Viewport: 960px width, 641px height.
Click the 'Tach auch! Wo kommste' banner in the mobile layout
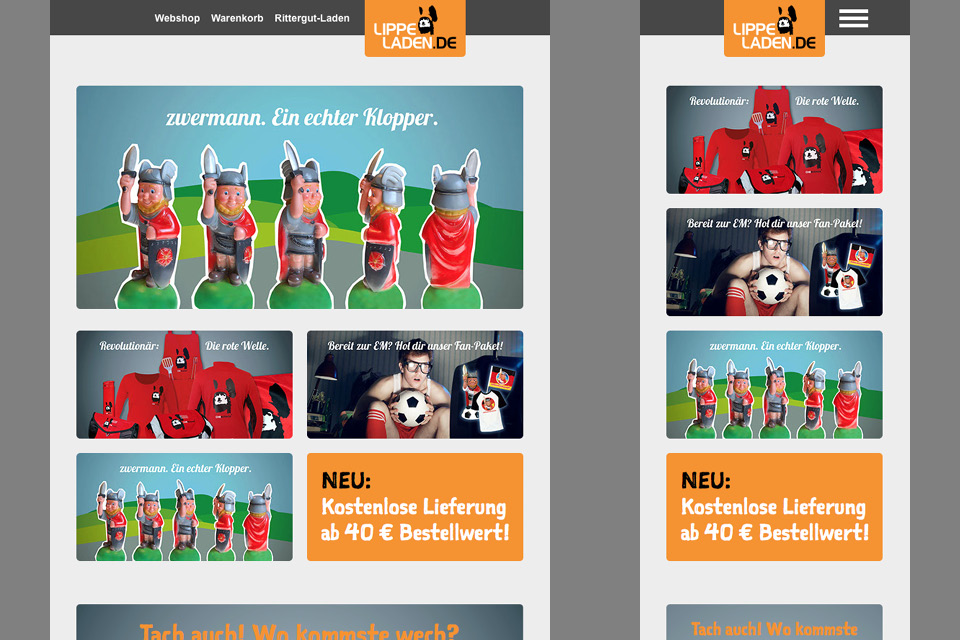pyautogui.click(x=774, y=622)
